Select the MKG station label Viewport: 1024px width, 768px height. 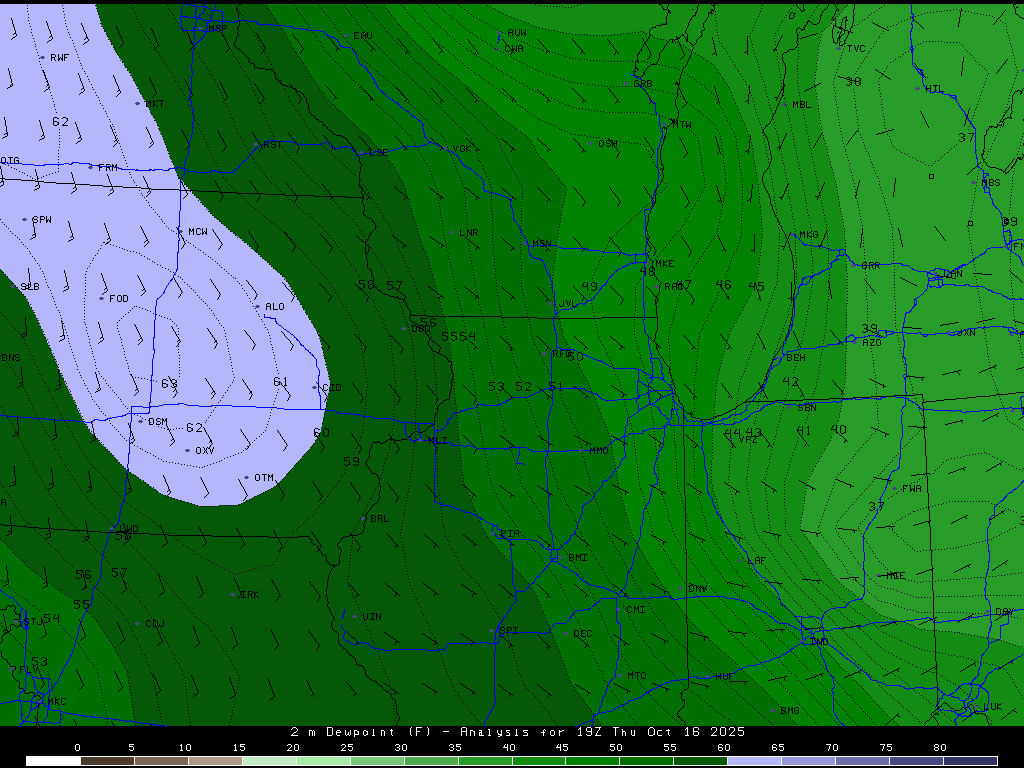click(x=808, y=235)
